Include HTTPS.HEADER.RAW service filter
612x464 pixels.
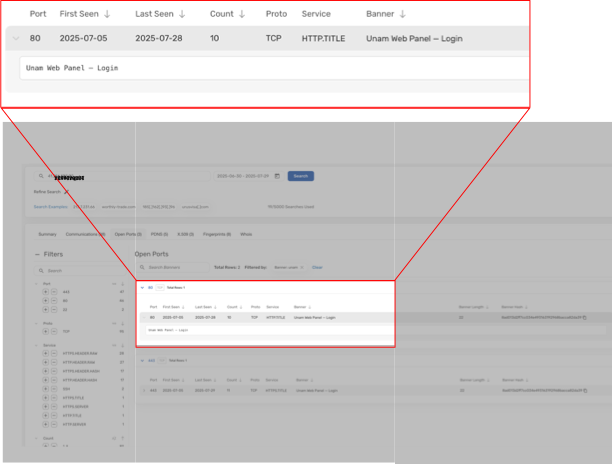click(x=46, y=353)
